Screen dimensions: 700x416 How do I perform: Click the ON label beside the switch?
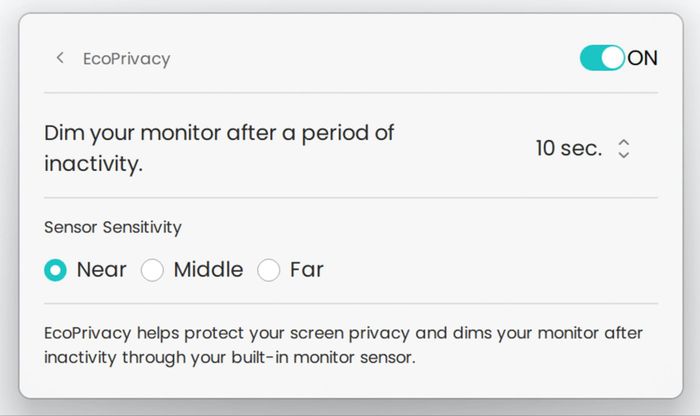pos(642,58)
